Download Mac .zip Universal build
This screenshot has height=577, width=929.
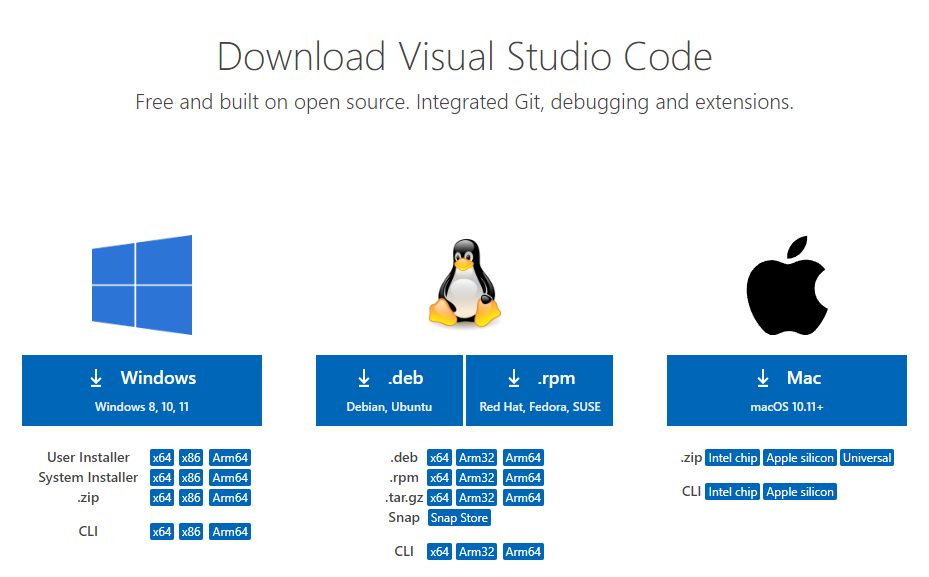867,458
